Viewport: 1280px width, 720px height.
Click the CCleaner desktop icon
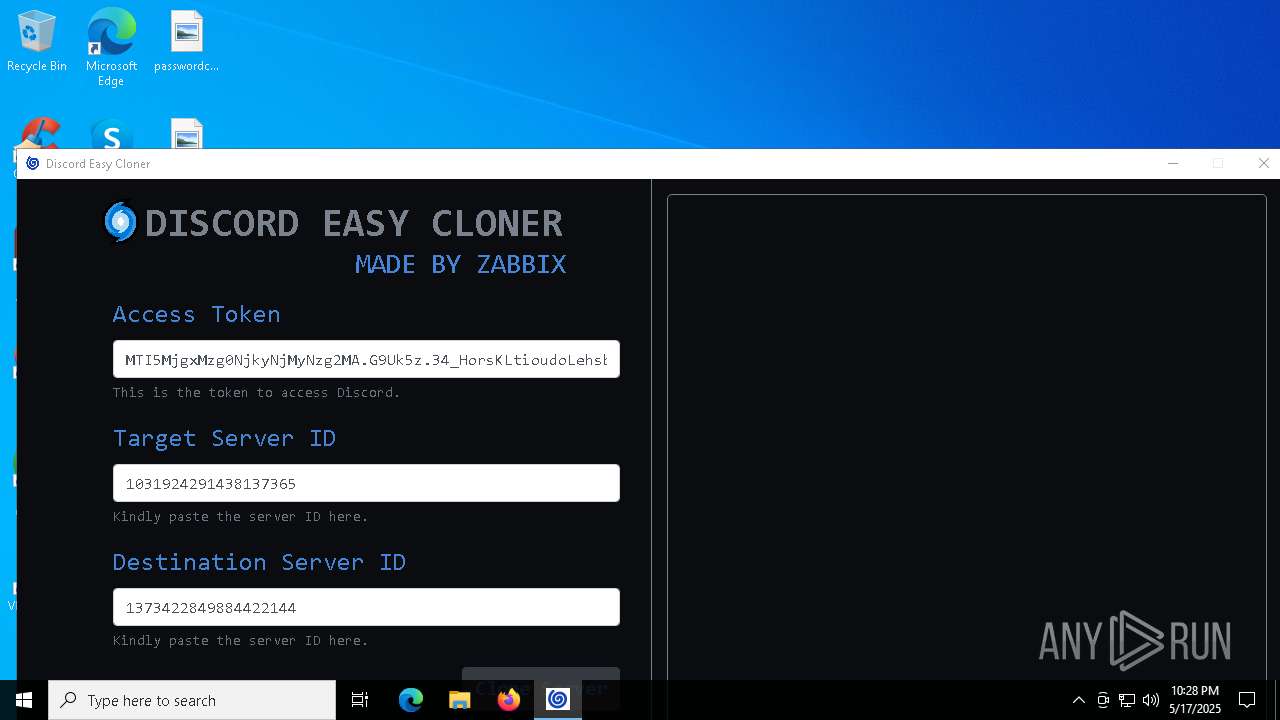click(37, 135)
